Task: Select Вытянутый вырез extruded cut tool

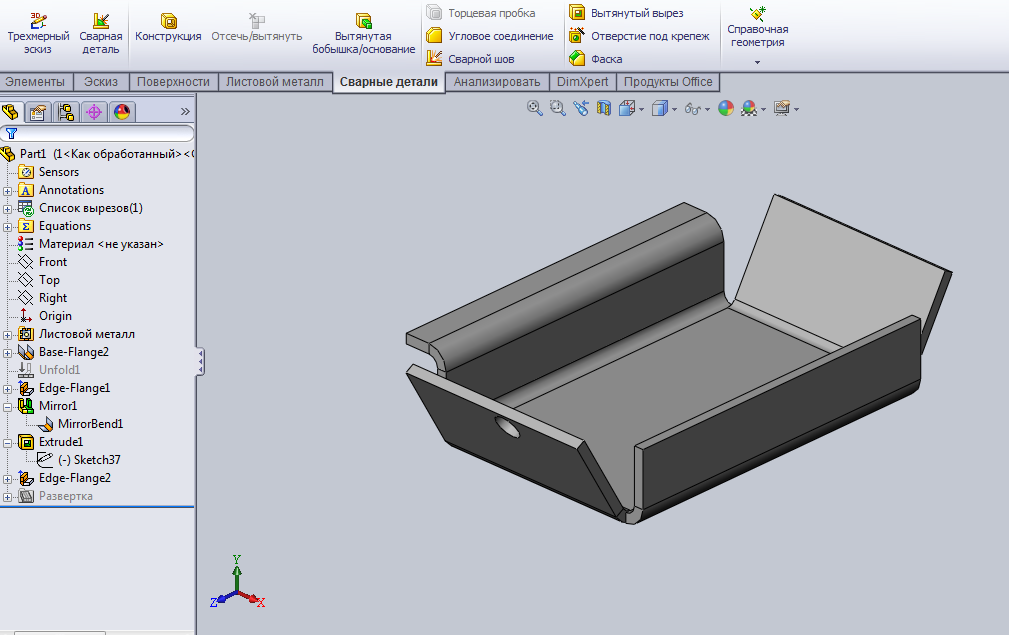Action: 626,13
